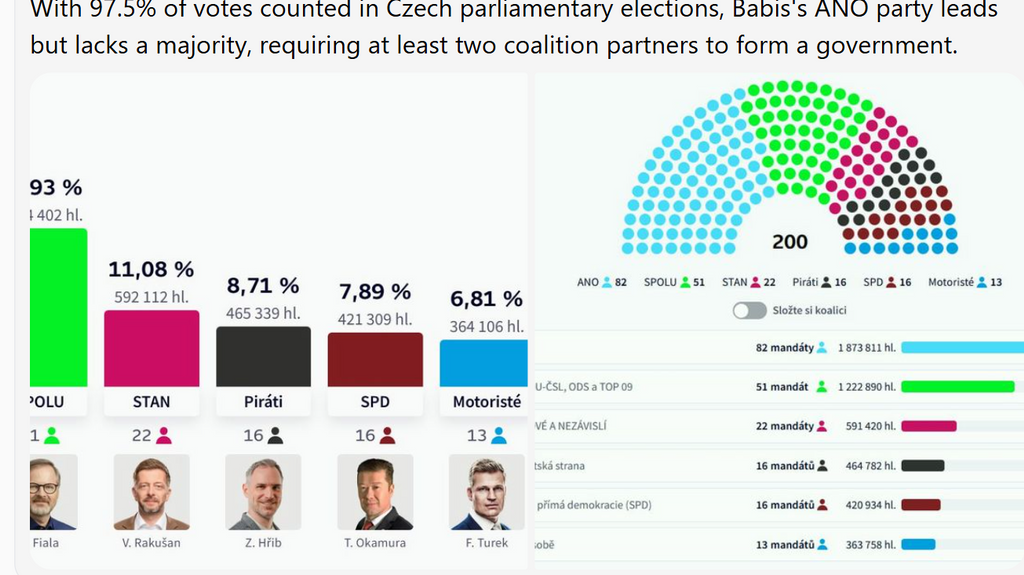Click the green person icon beside SPOLU 51 in the legend

[685, 283]
